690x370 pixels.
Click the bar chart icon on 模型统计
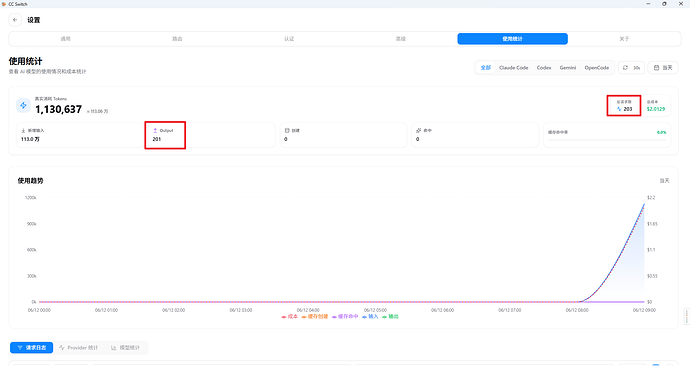[114, 348]
